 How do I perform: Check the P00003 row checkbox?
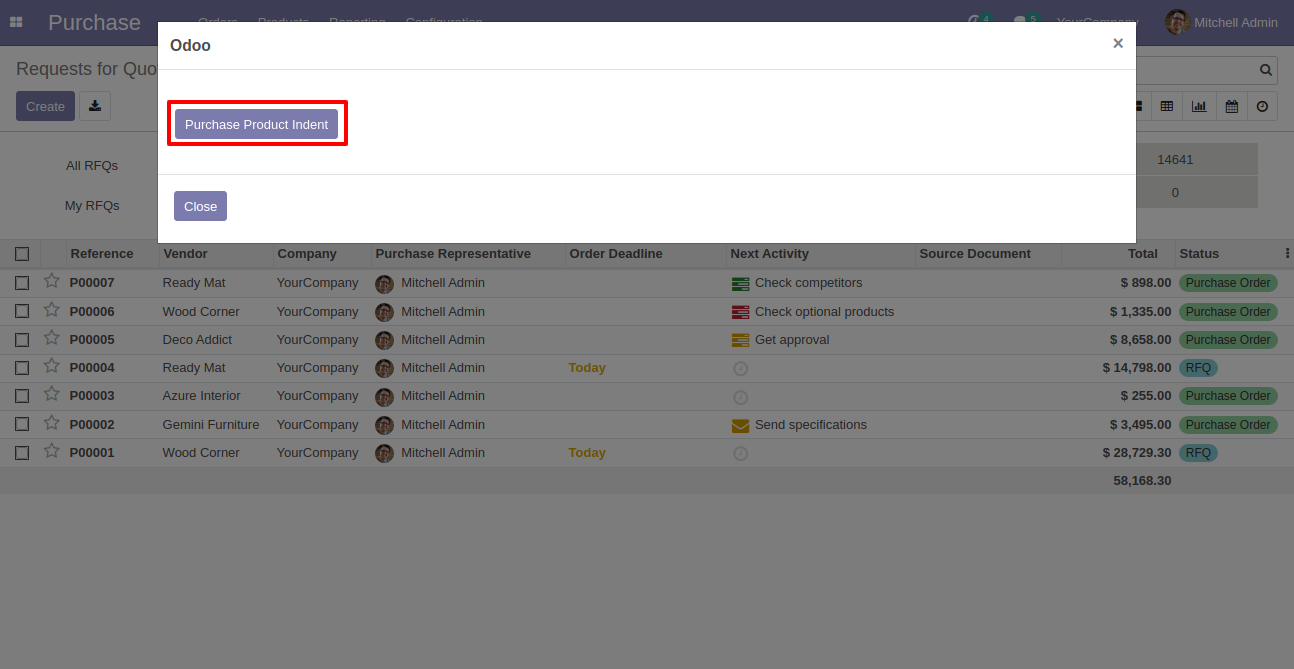click(x=22, y=396)
